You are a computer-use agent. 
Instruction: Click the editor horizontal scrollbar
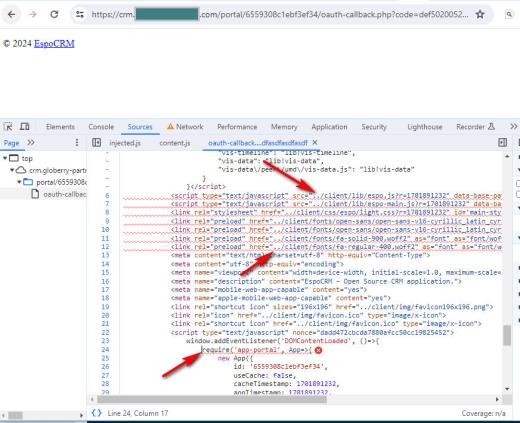click(212, 399)
